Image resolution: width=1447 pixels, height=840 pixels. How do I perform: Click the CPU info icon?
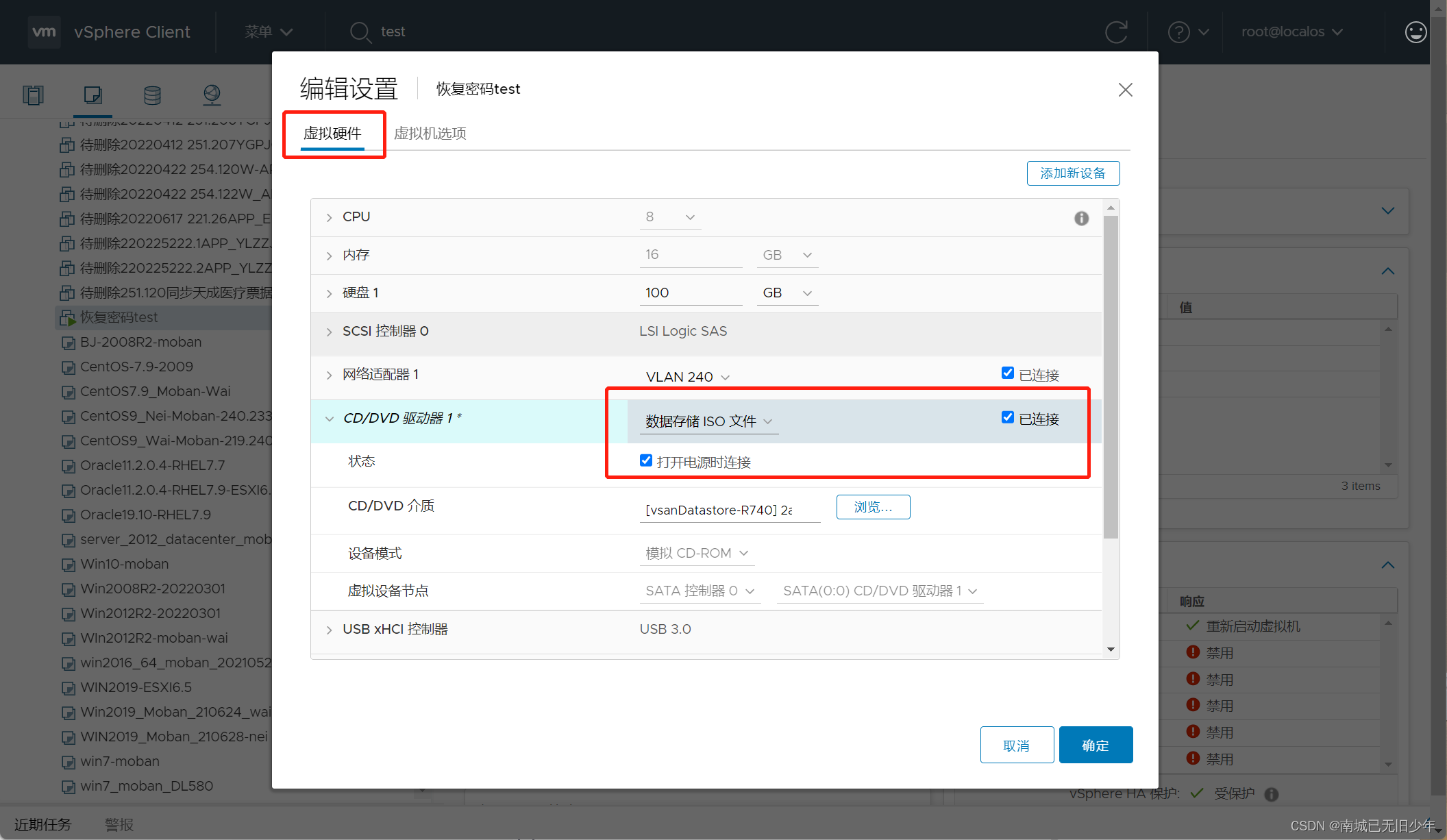coord(1081,218)
